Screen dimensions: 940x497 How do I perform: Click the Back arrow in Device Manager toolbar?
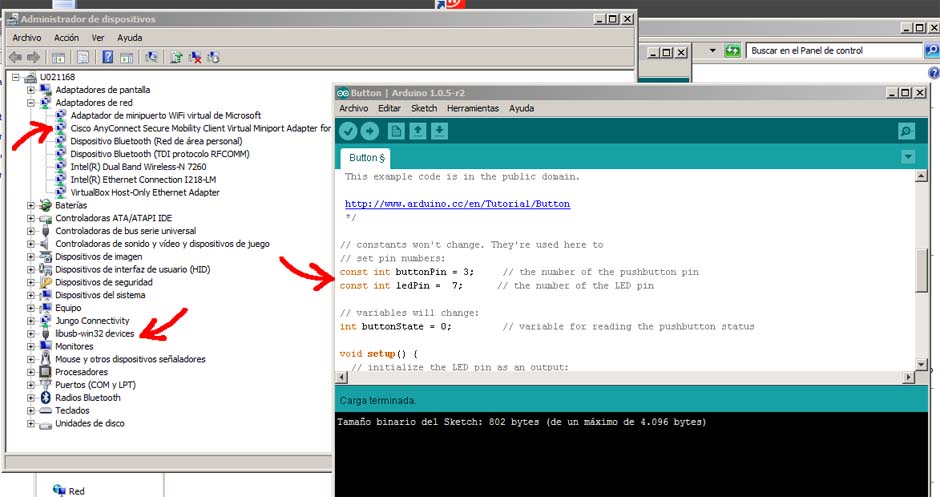(16, 58)
